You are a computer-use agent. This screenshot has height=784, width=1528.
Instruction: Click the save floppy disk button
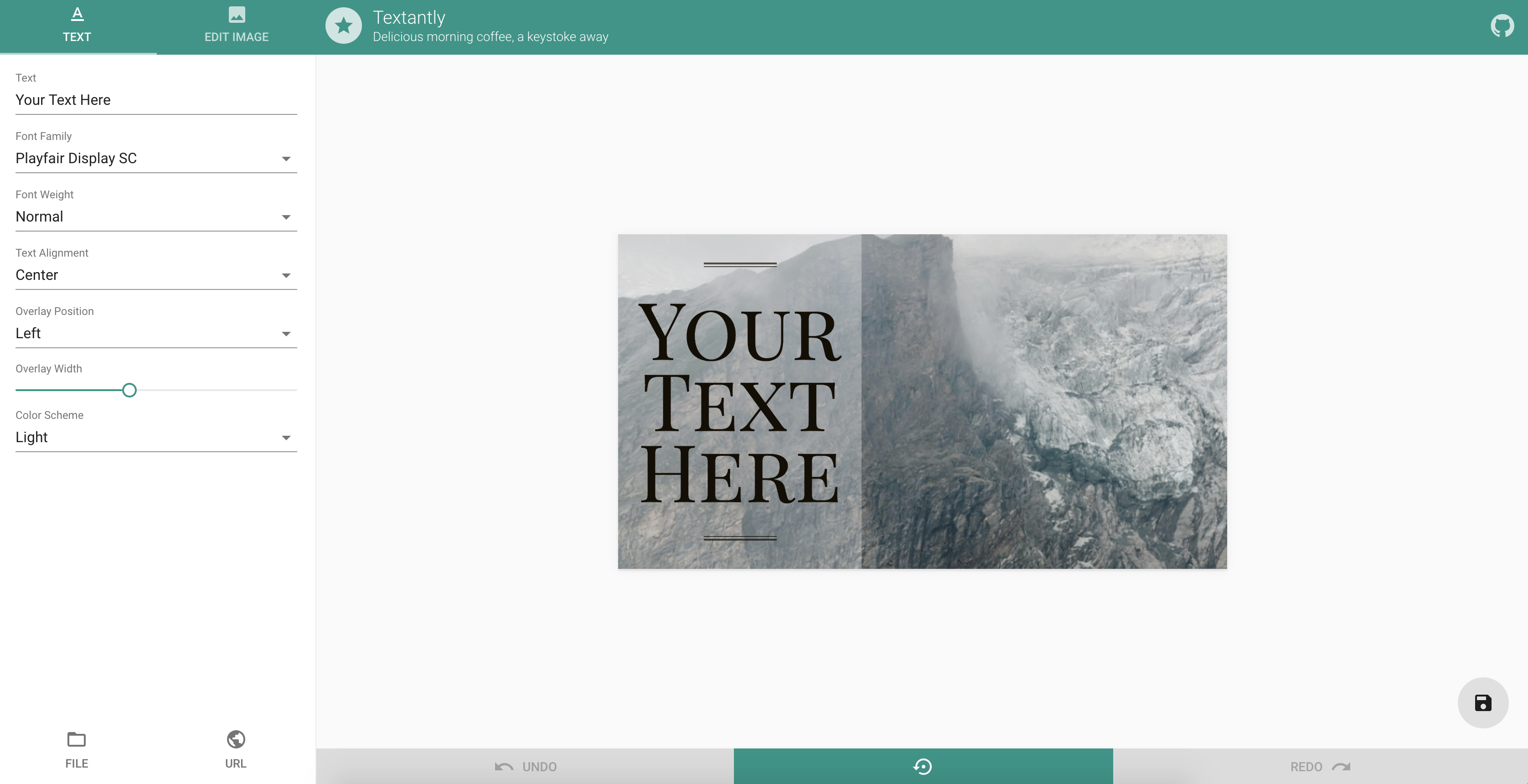tap(1482, 703)
